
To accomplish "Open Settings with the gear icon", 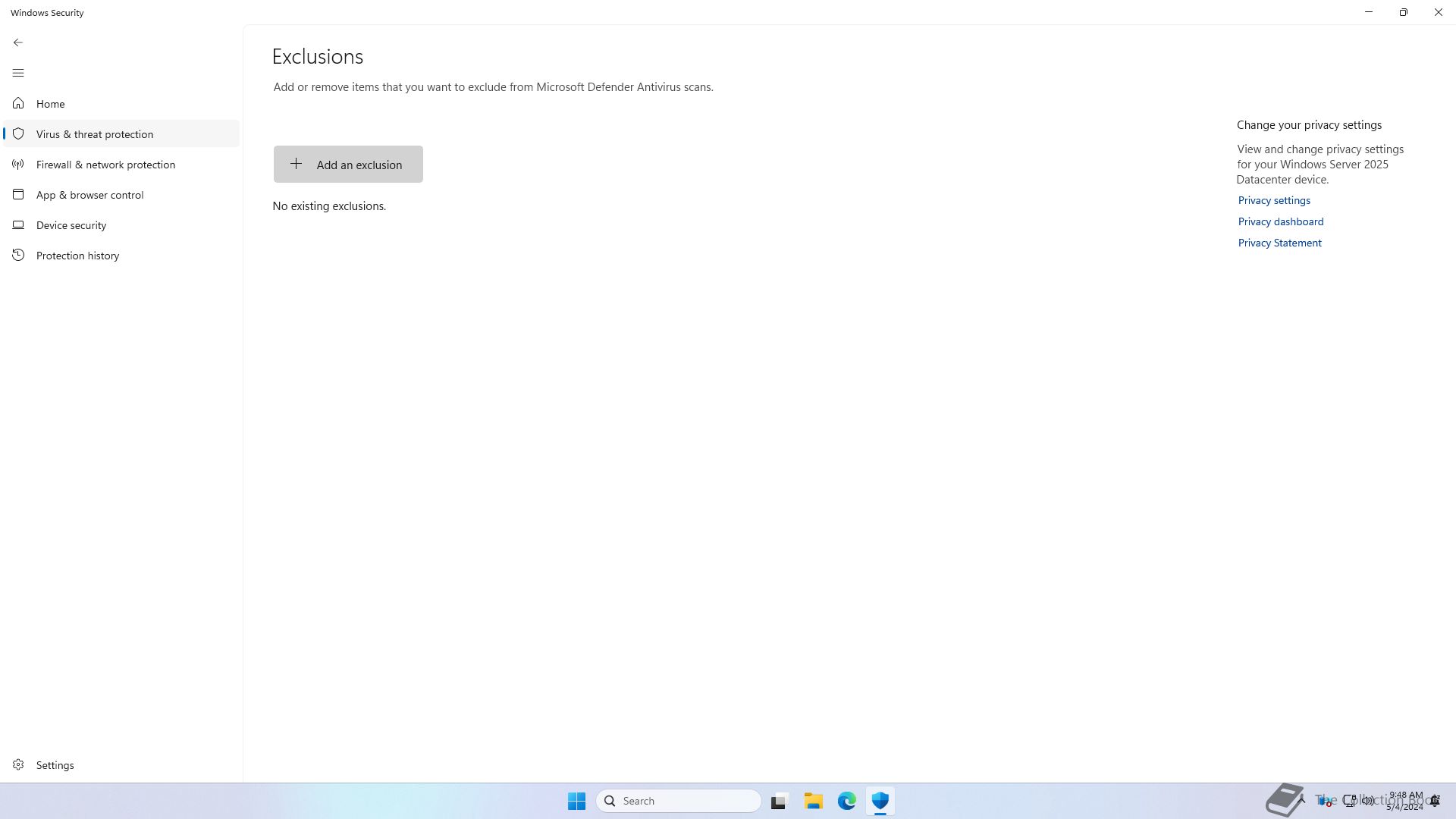I will (18, 764).
